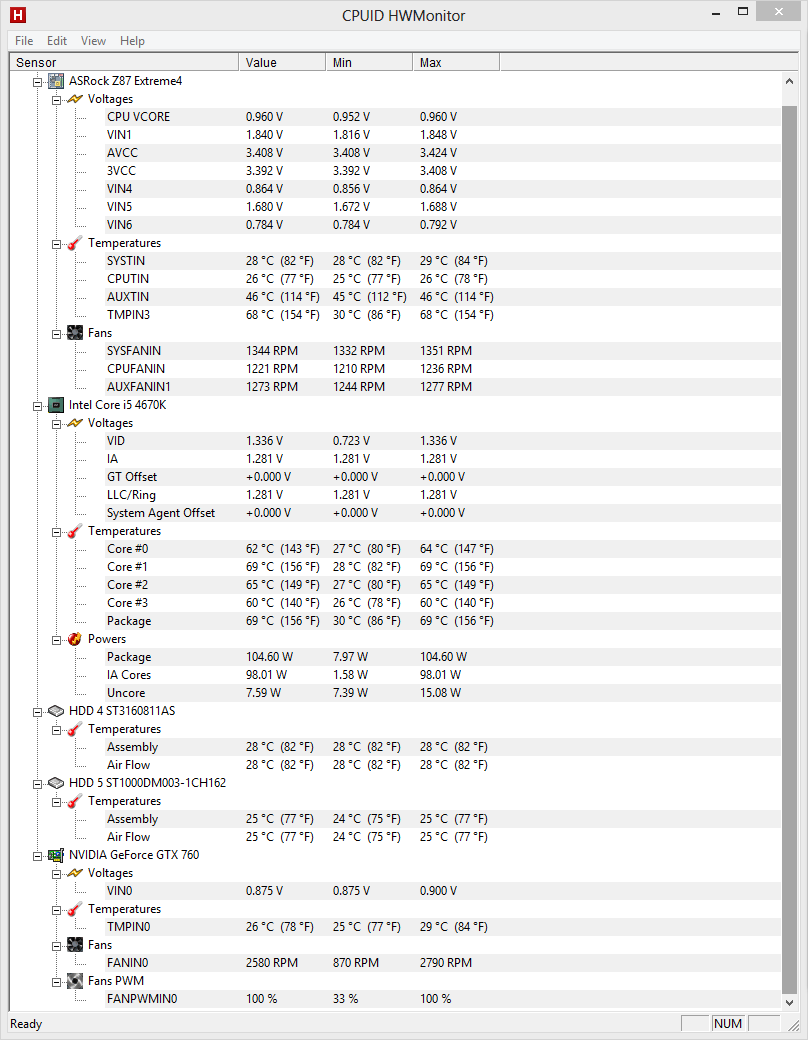Collapse the HDD 5 ST1000DM003 node
Screen dimensions: 808x1040
38,783
